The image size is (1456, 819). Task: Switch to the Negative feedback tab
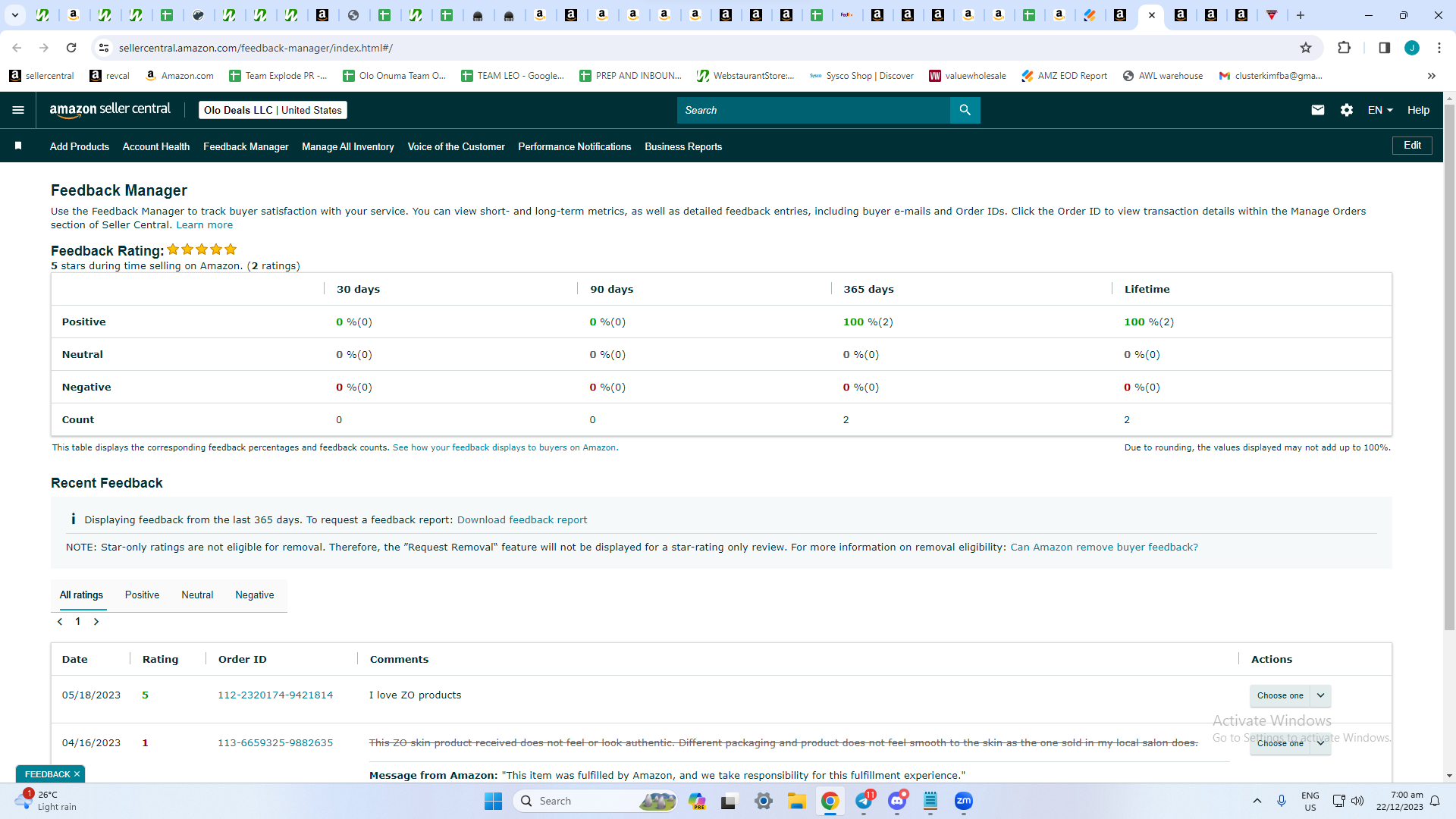tap(255, 595)
